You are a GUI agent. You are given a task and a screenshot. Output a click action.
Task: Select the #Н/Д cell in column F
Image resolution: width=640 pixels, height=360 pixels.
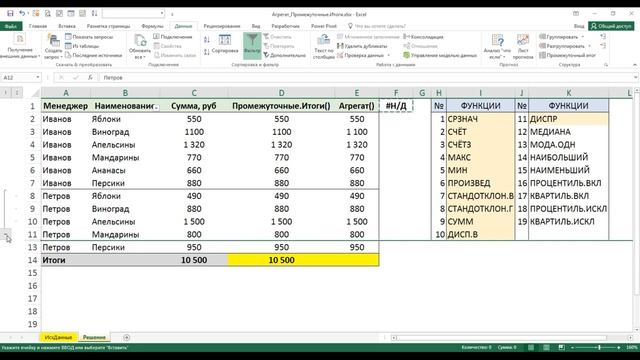click(396, 106)
